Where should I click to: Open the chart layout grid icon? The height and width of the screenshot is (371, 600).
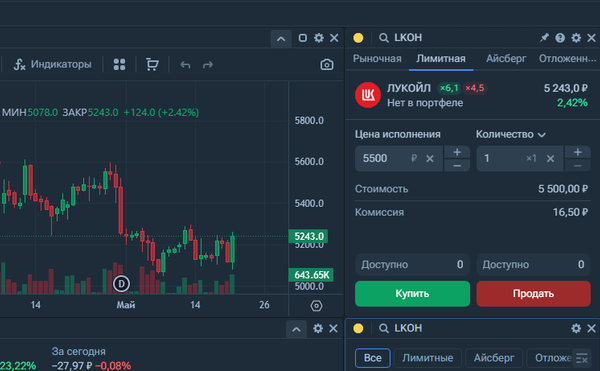click(x=119, y=64)
